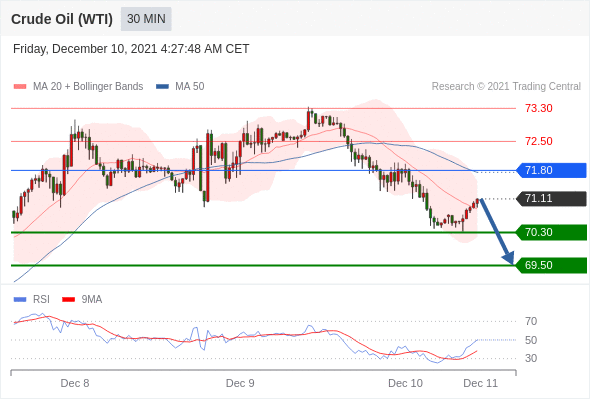The height and width of the screenshot is (400, 590).
Task: Click the MA 20 + Bollinger Bands legend swatch
Action: click(x=20, y=87)
